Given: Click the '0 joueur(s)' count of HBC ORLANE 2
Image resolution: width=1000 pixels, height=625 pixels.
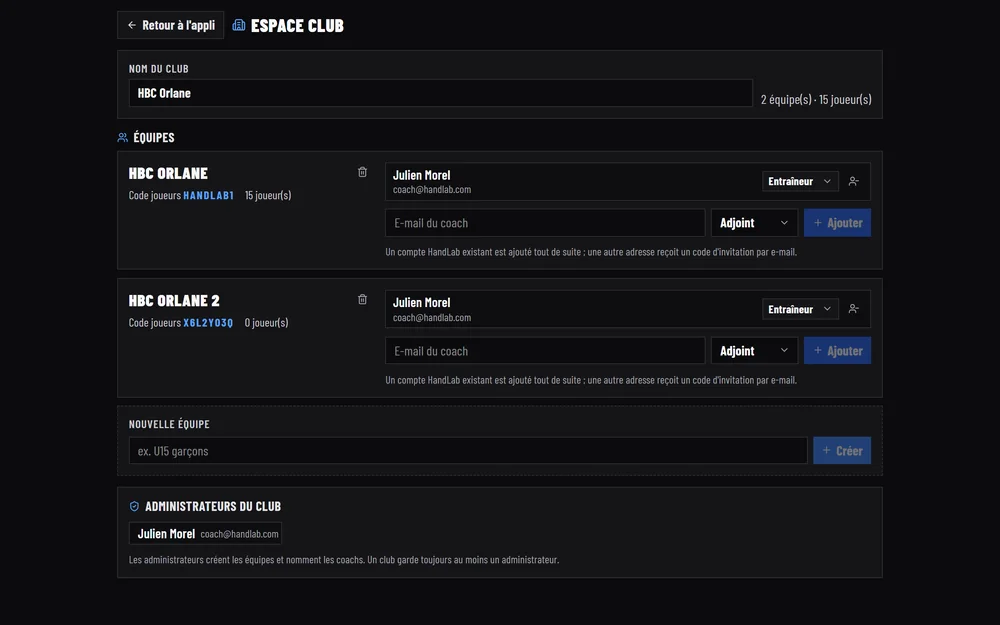Looking at the screenshot, I should coord(267,323).
